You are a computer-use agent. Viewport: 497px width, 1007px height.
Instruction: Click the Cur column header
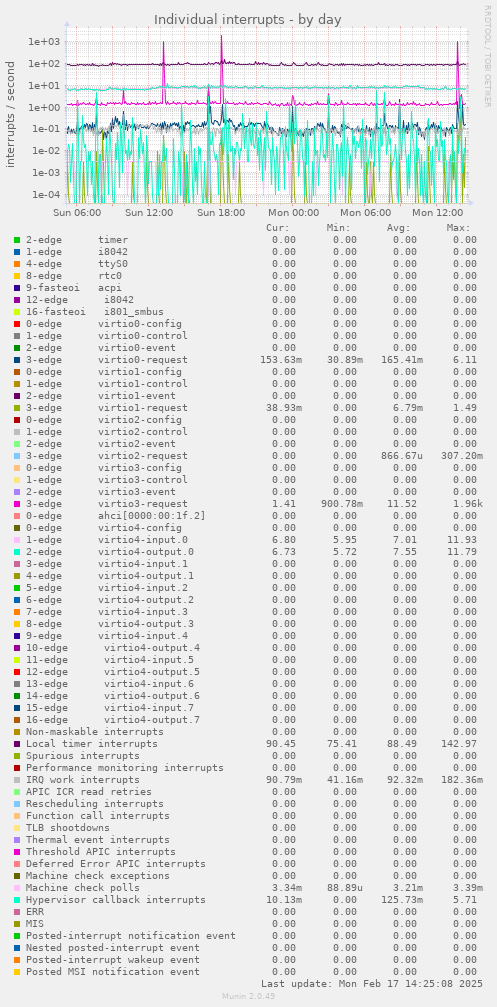277,228
